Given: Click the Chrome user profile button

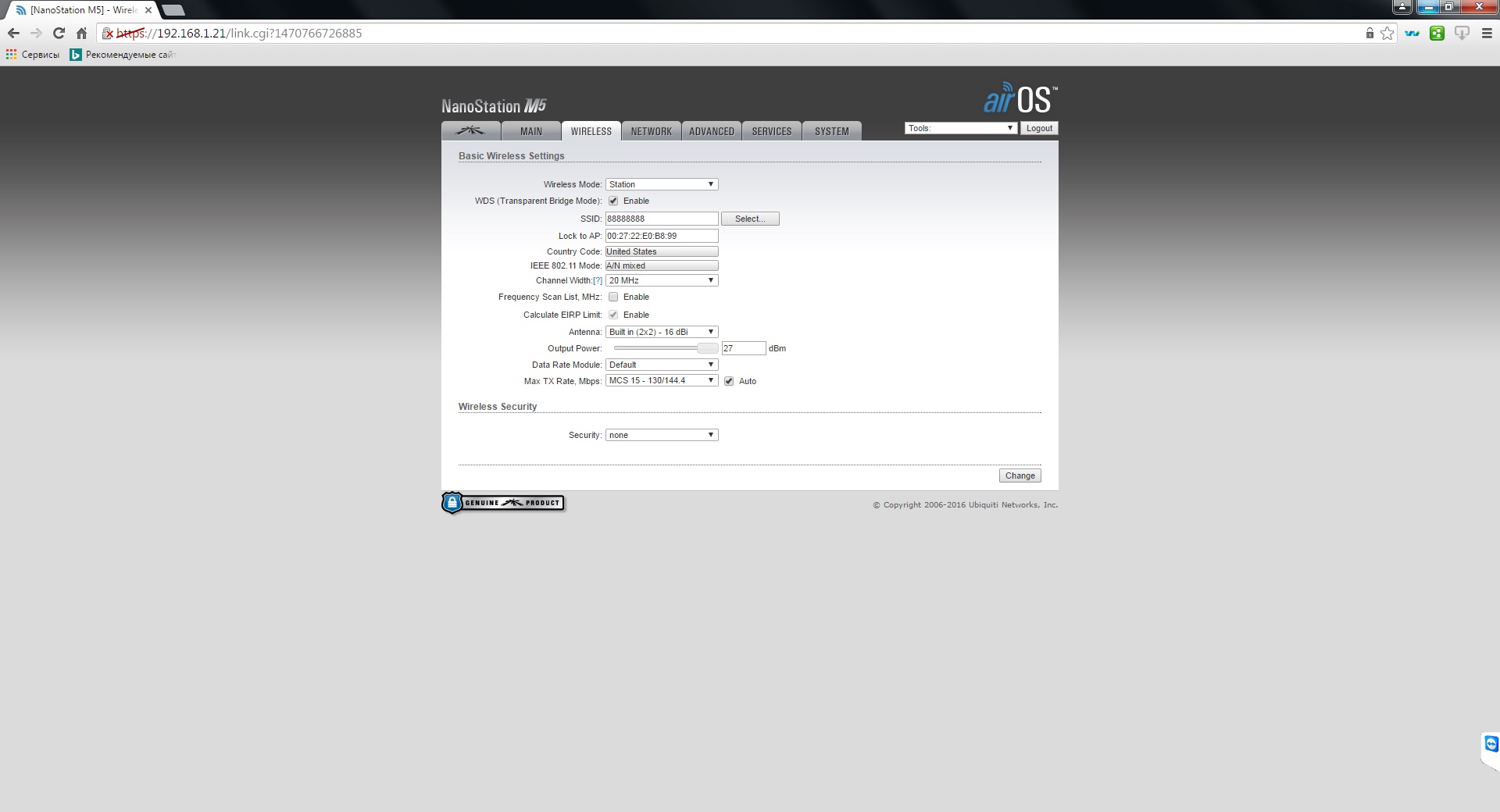Looking at the screenshot, I should tap(1402, 7).
